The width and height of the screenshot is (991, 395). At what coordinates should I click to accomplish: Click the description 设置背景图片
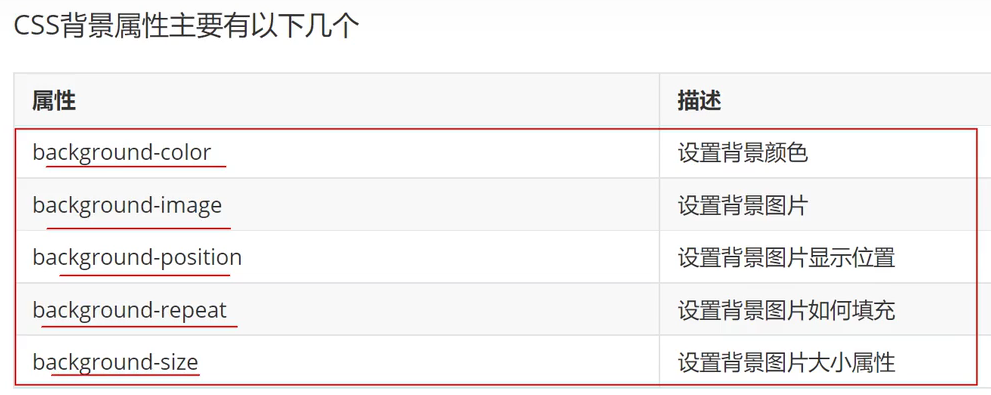743,205
